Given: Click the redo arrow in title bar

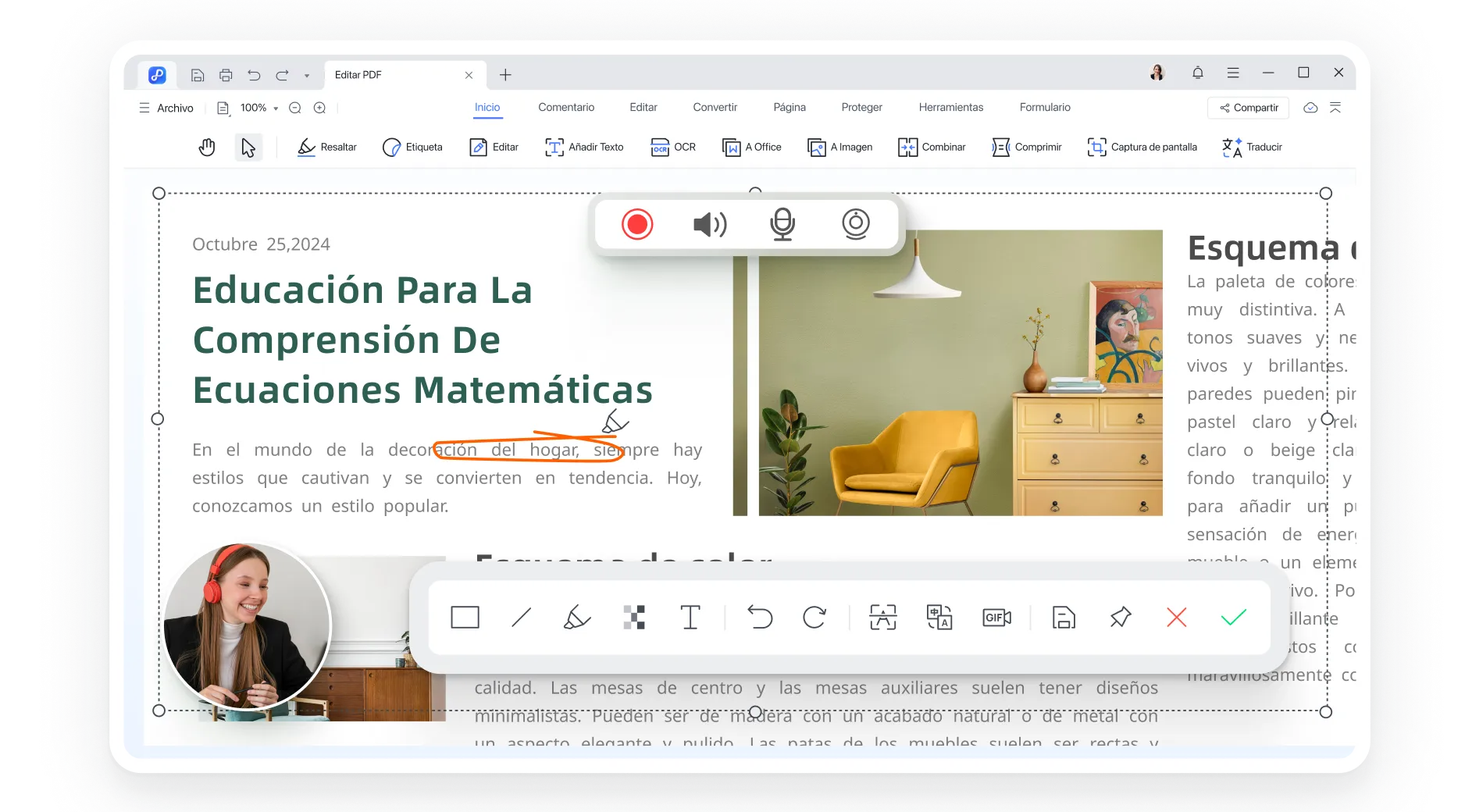Looking at the screenshot, I should coord(282,75).
